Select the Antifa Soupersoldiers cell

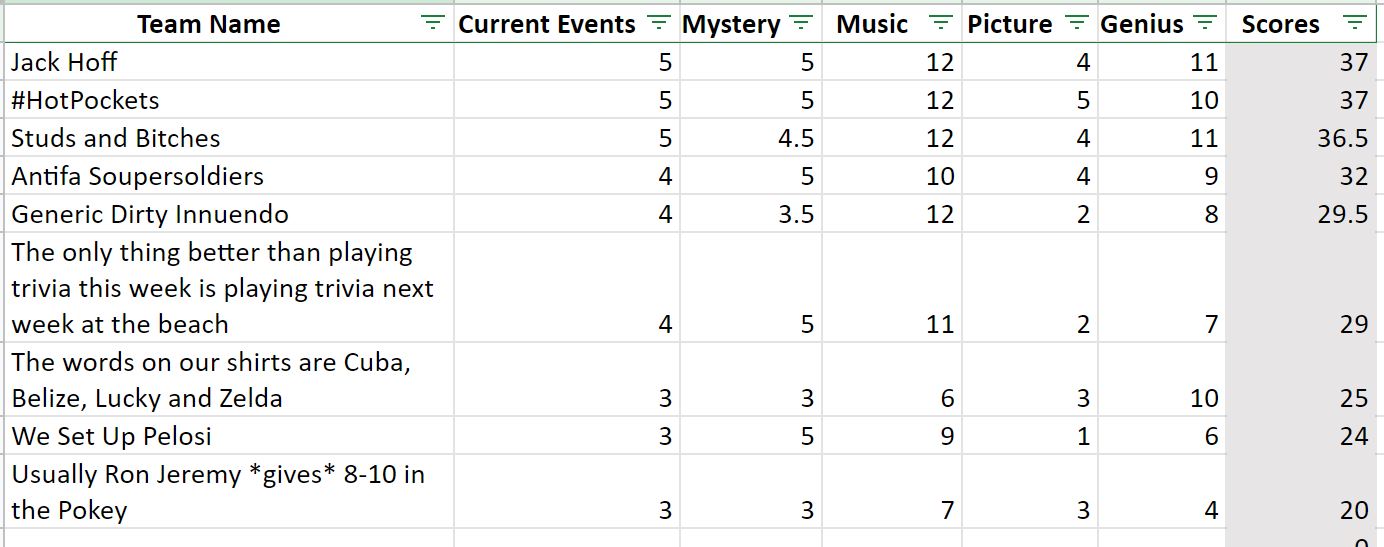pyautogui.click(x=229, y=176)
